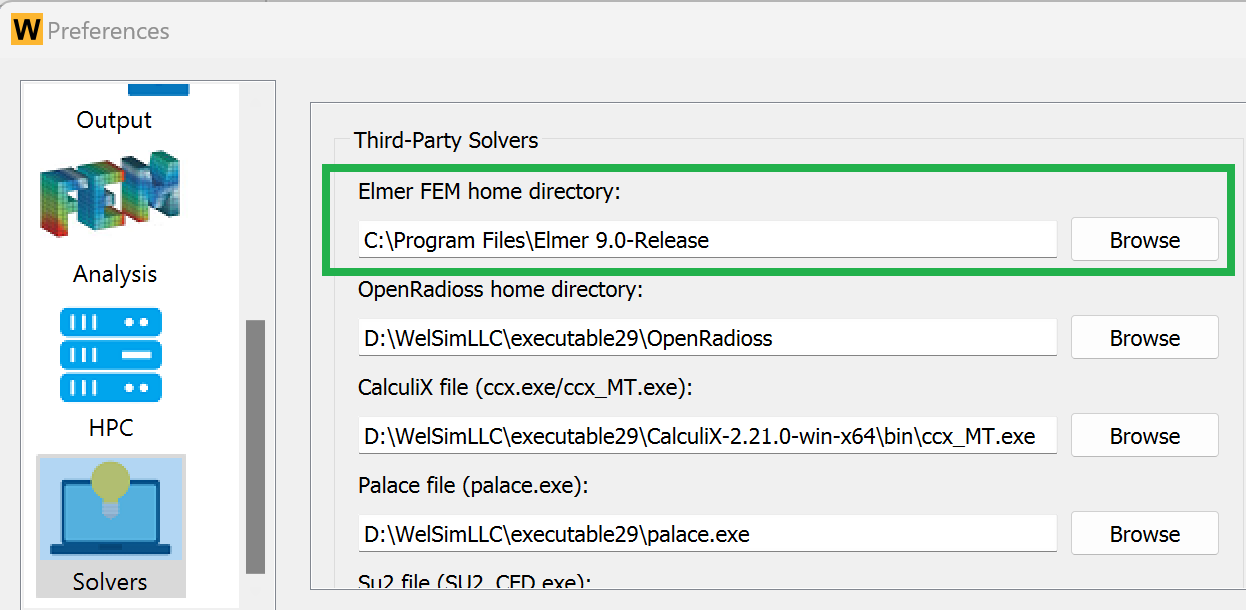Click the Palace file path field
The image size is (1246, 610).
point(707,534)
